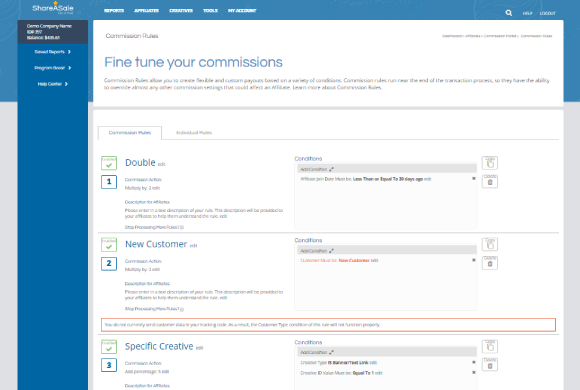The width and height of the screenshot is (580, 390).
Task: Copy the New Customer rule
Action: pyautogui.click(x=490, y=244)
